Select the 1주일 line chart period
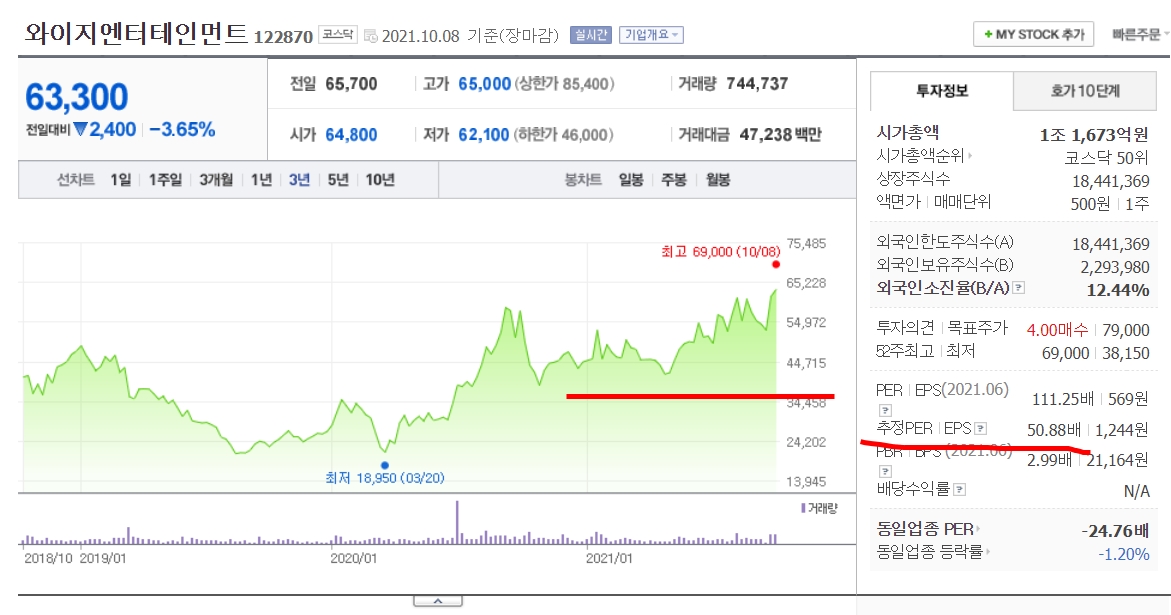The width and height of the screenshot is (1171, 615). (165, 180)
